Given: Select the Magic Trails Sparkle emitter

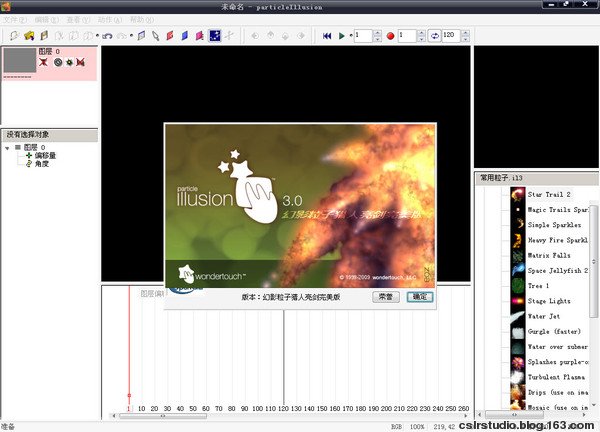Looking at the screenshot, I should (x=558, y=210).
